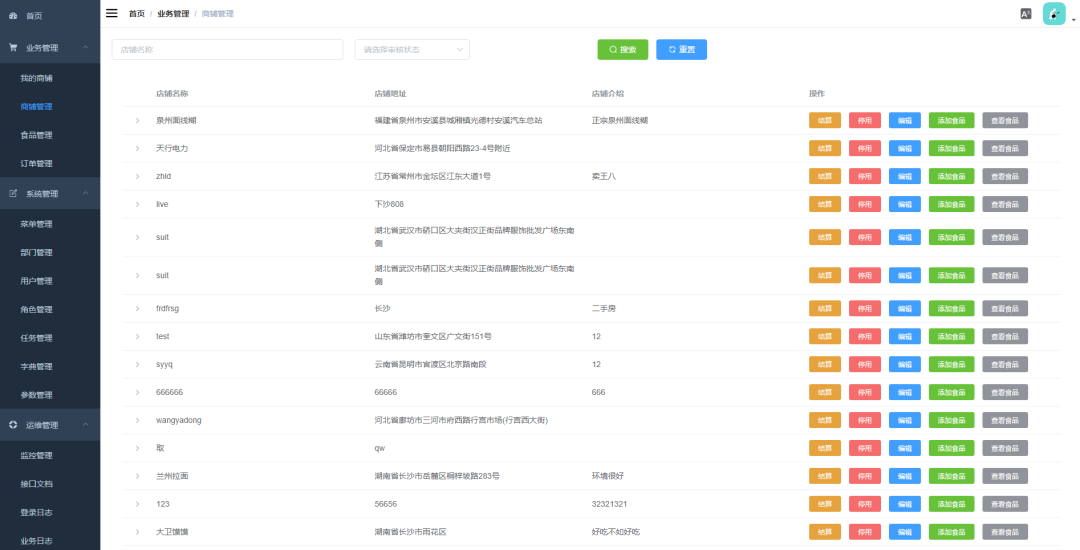The width and height of the screenshot is (1080, 550).
Task: Expand the live row
Action: (137, 204)
